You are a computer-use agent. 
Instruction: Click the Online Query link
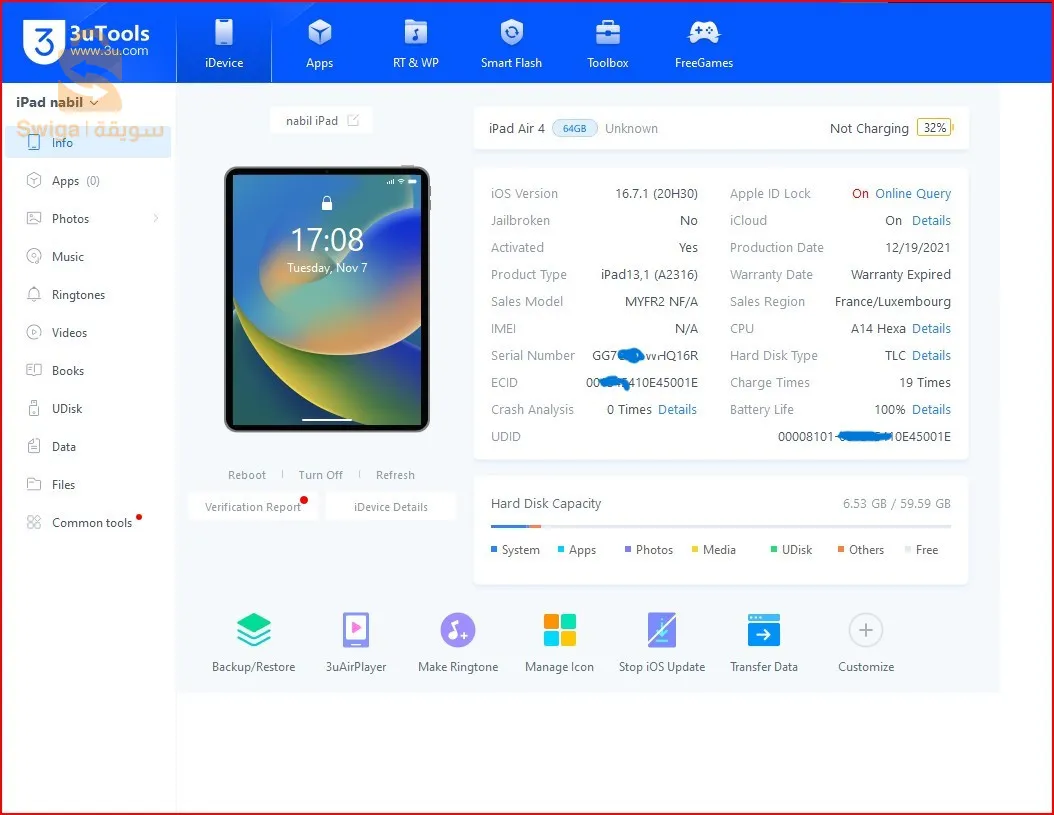point(912,194)
